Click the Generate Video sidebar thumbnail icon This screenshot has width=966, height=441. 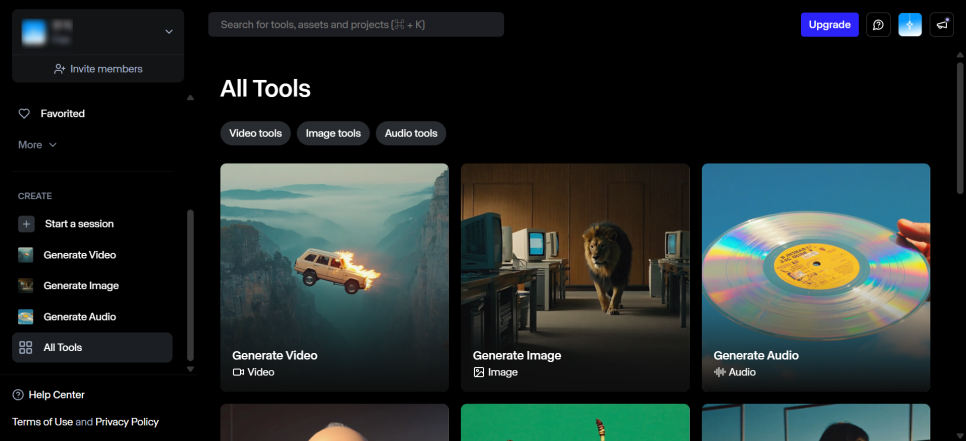coord(26,255)
